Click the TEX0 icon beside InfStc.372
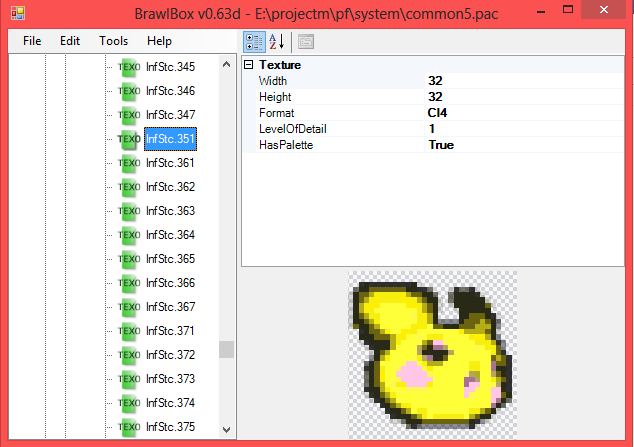The width and height of the screenshot is (634, 447). click(x=129, y=355)
